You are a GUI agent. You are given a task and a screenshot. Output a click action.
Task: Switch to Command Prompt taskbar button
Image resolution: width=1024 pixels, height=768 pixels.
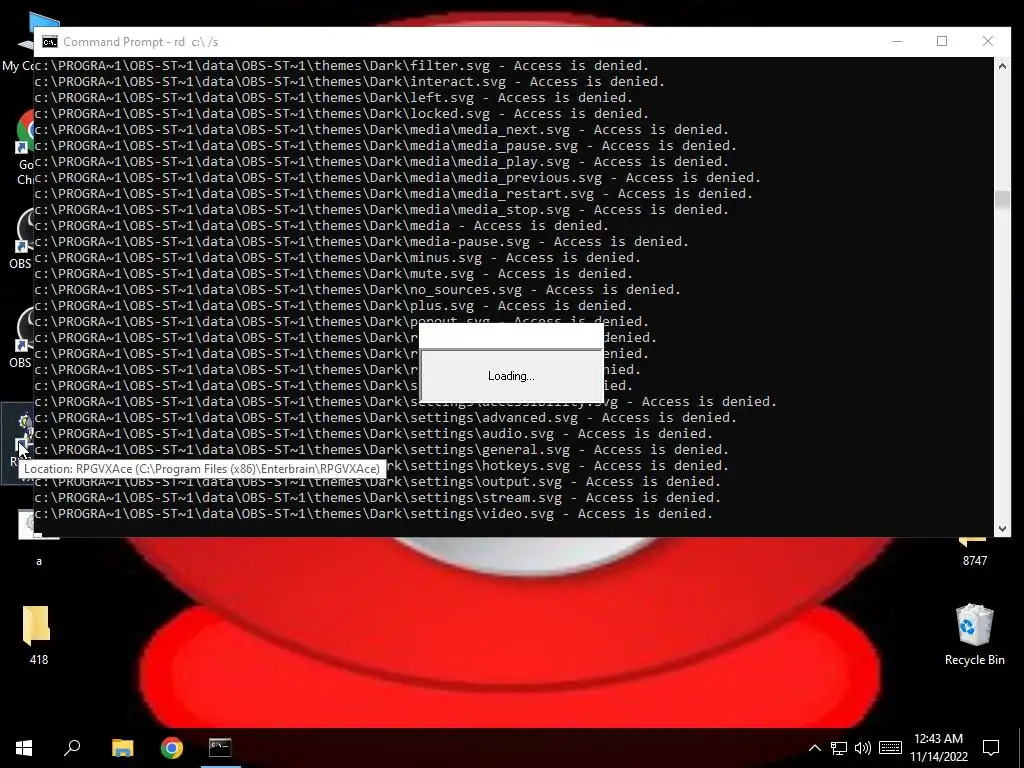[220, 748]
